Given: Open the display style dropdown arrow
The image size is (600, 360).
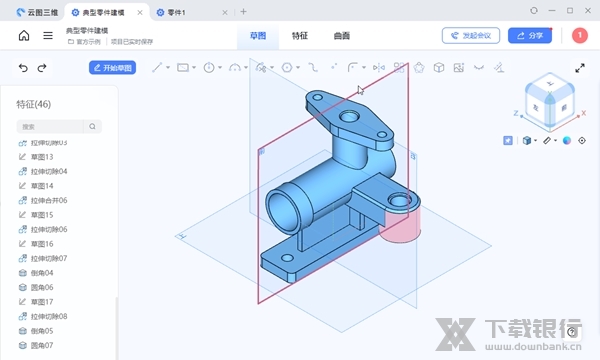Looking at the screenshot, I should tap(535, 140).
